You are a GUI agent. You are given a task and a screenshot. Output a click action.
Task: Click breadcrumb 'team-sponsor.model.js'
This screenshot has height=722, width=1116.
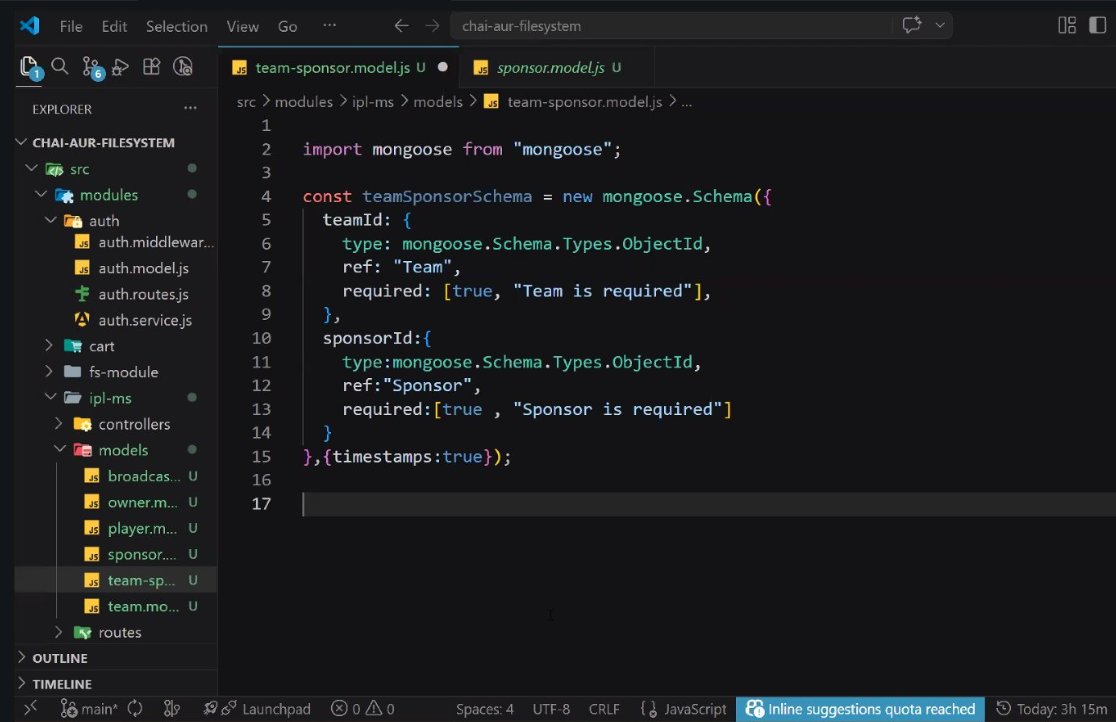tap(584, 102)
